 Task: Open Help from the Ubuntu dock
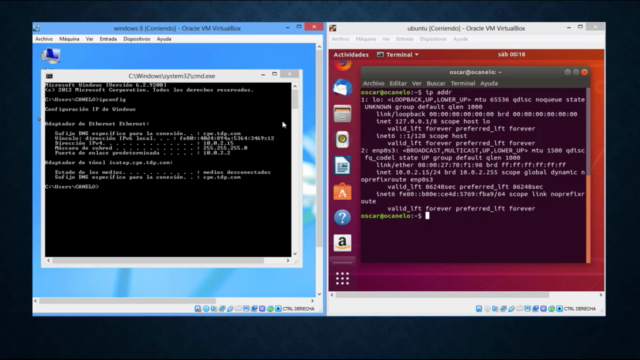click(x=342, y=218)
